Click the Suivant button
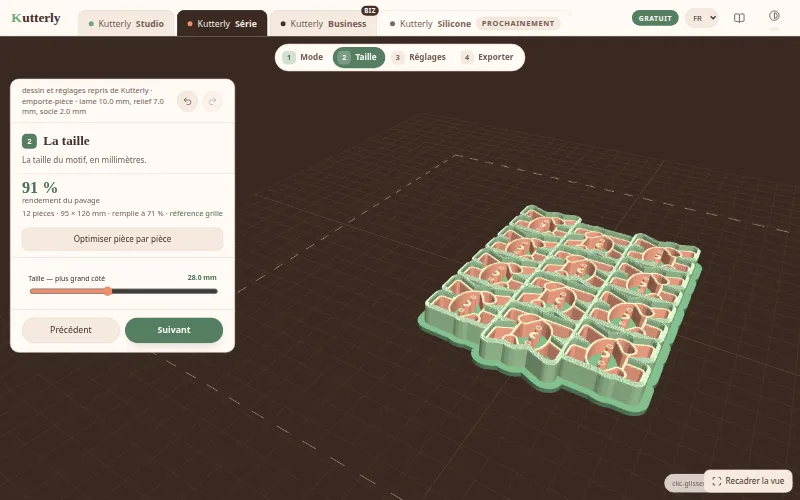The image size is (800, 500). (x=174, y=330)
